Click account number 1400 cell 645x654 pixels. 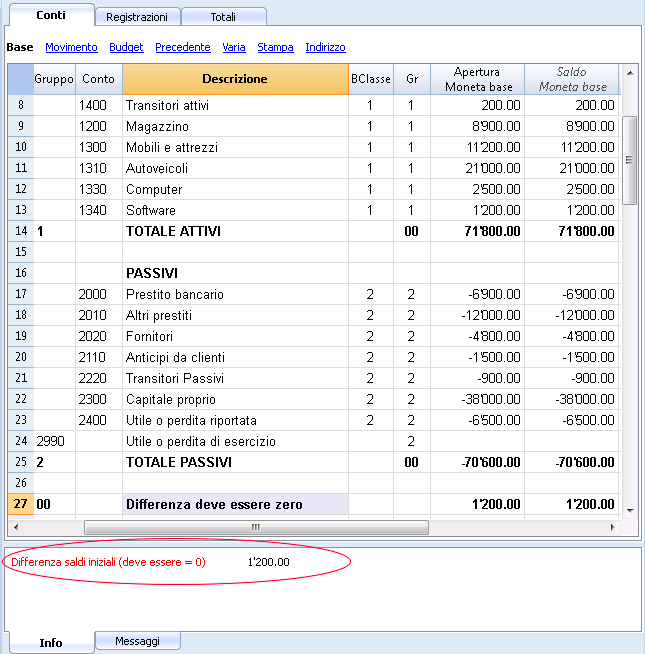pyautogui.click(x=98, y=105)
